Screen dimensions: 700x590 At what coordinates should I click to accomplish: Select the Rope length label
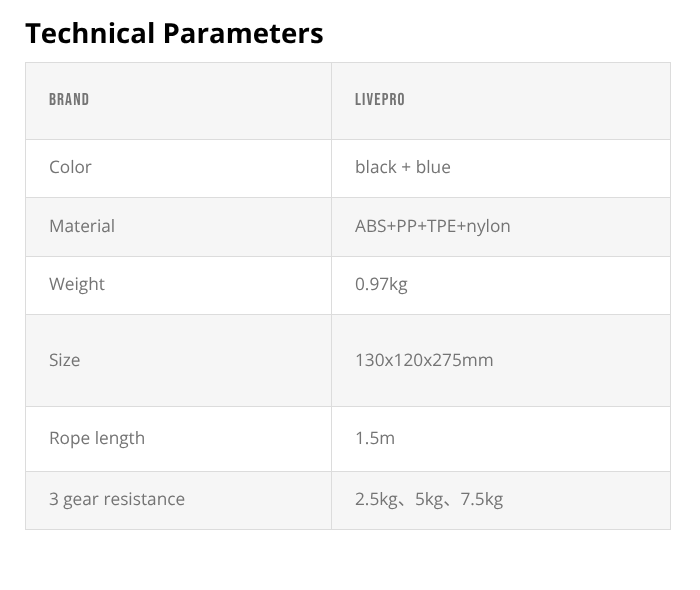click(x=97, y=438)
